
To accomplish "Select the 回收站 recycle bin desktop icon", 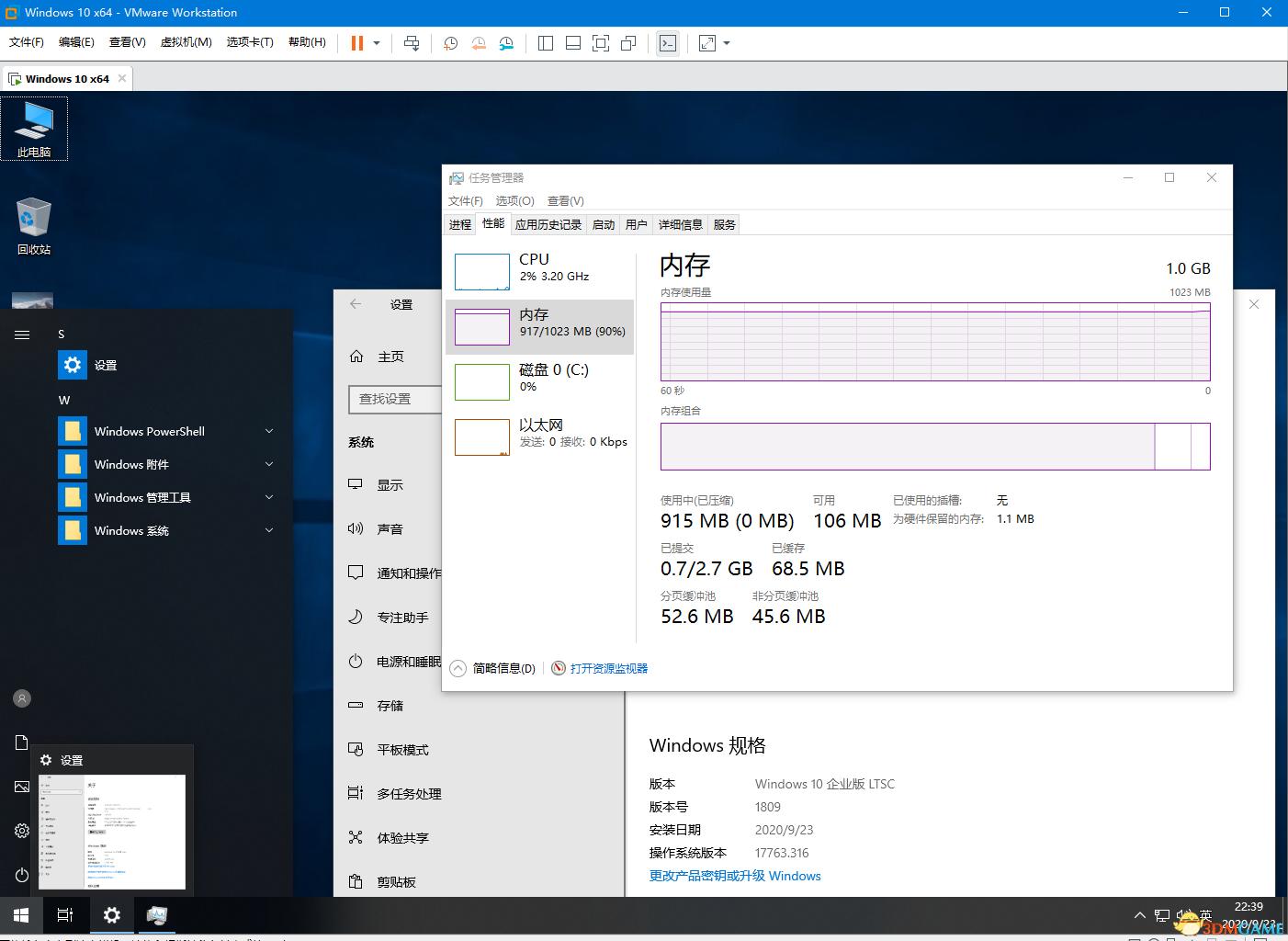I will [x=34, y=226].
